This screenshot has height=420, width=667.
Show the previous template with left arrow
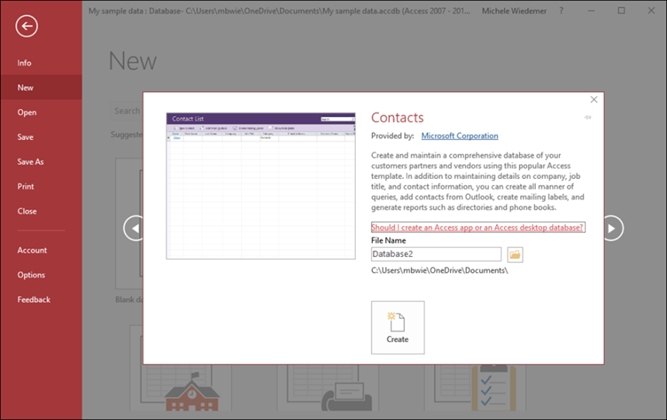point(134,229)
